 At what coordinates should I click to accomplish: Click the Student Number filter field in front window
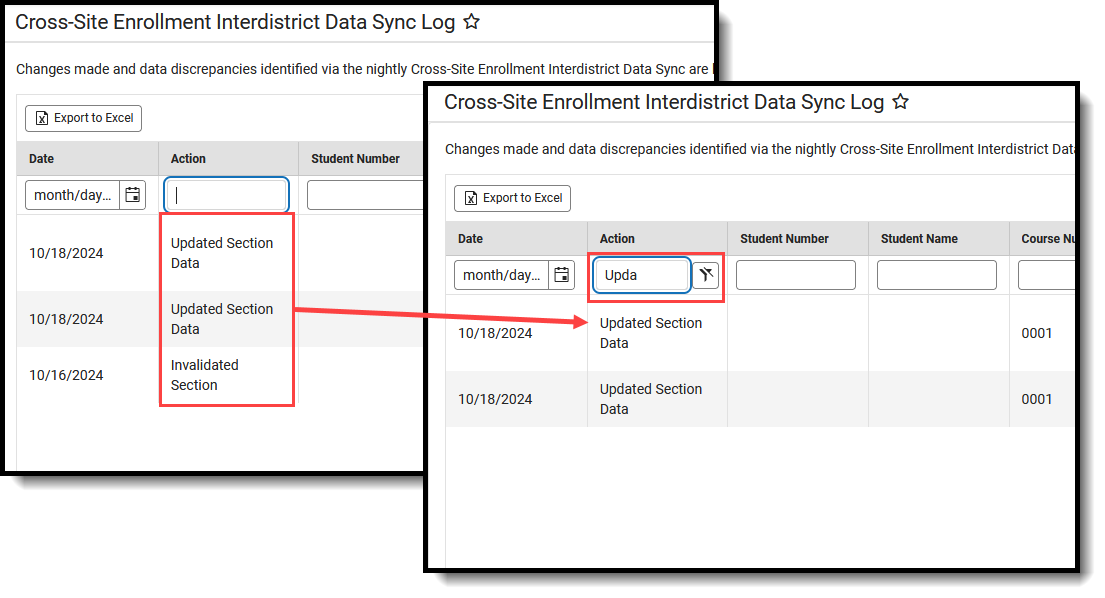click(796, 275)
